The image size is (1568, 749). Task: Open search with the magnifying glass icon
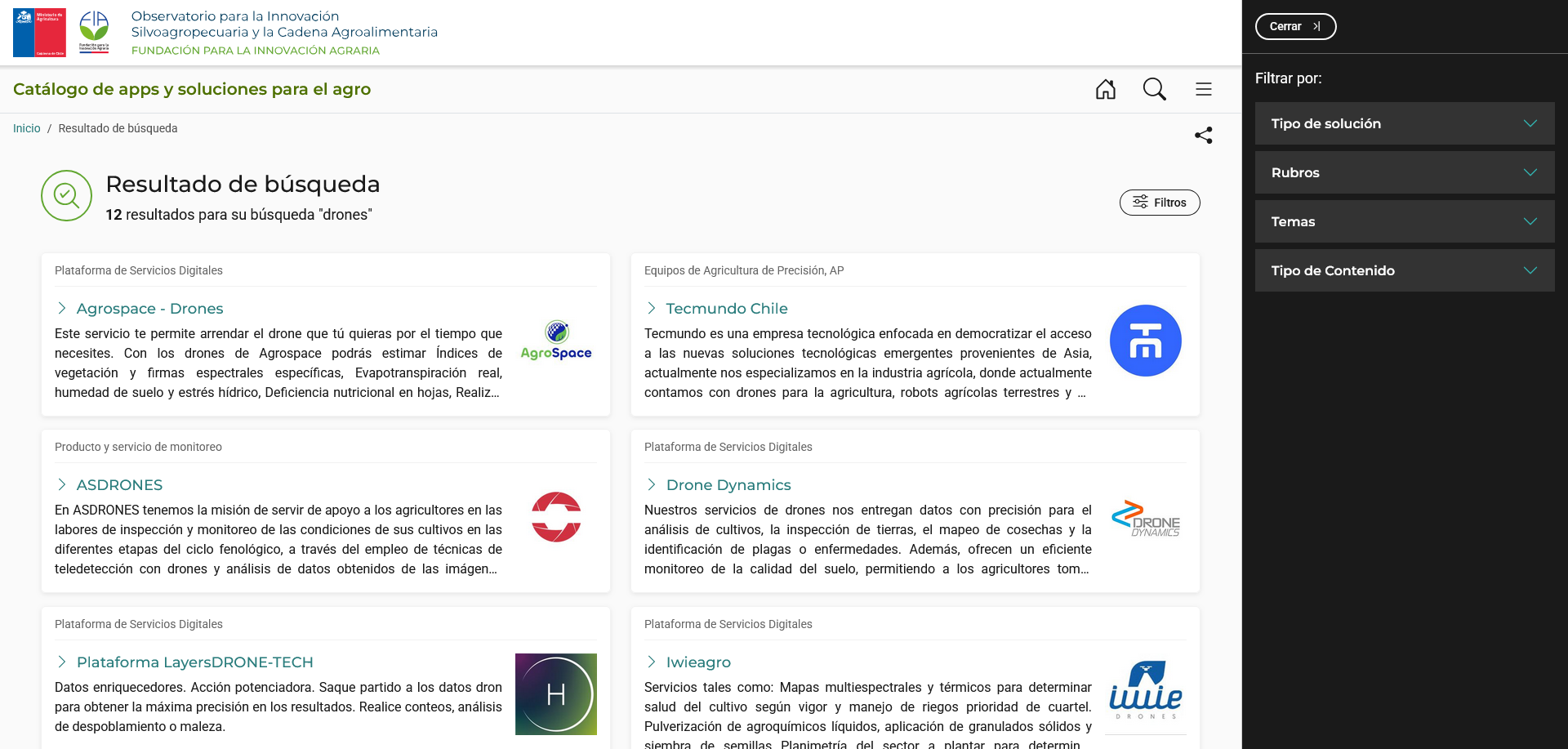[x=1154, y=89]
